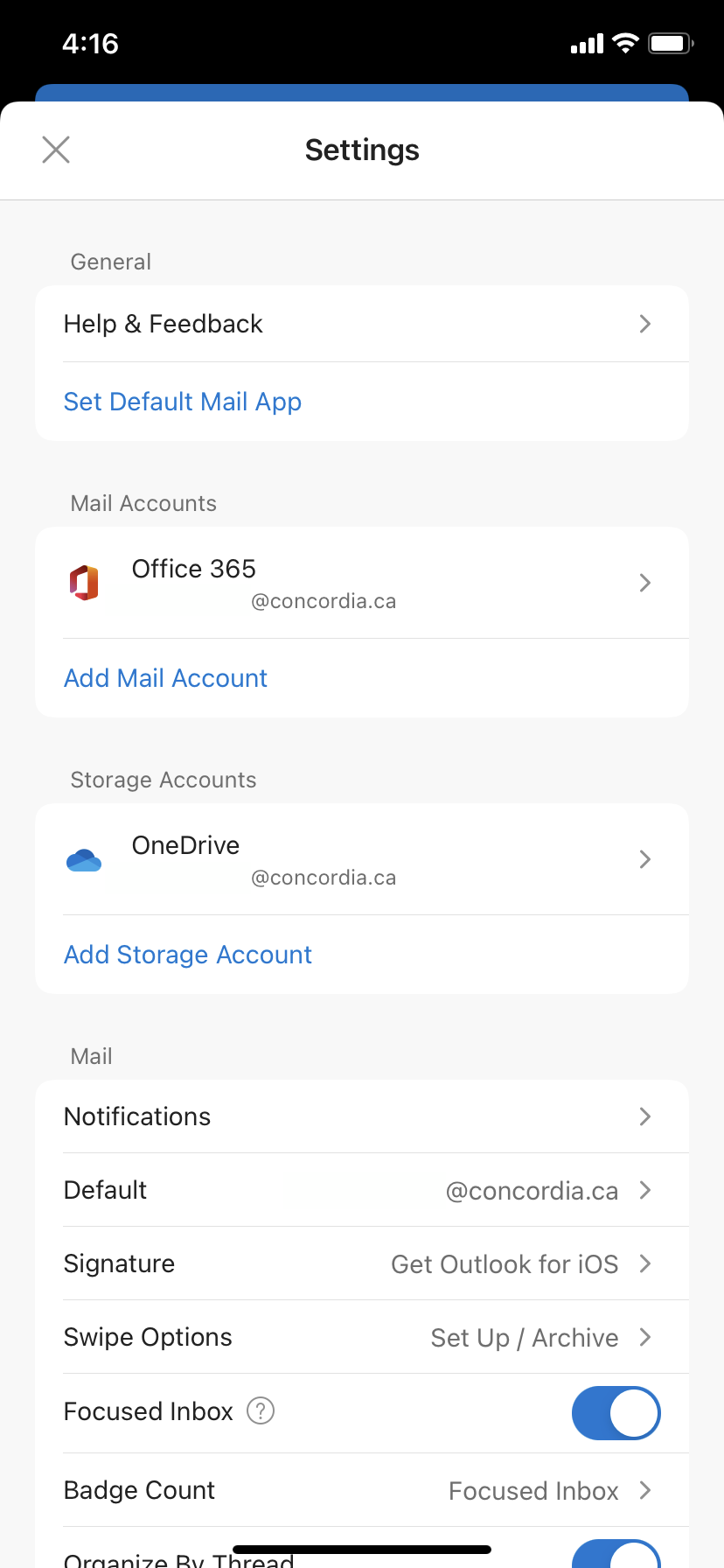The height and width of the screenshot is (1568, 724).
Task: Tap 'Get Outlook for iOS' signature value
Action: (x=505, y=1264)
